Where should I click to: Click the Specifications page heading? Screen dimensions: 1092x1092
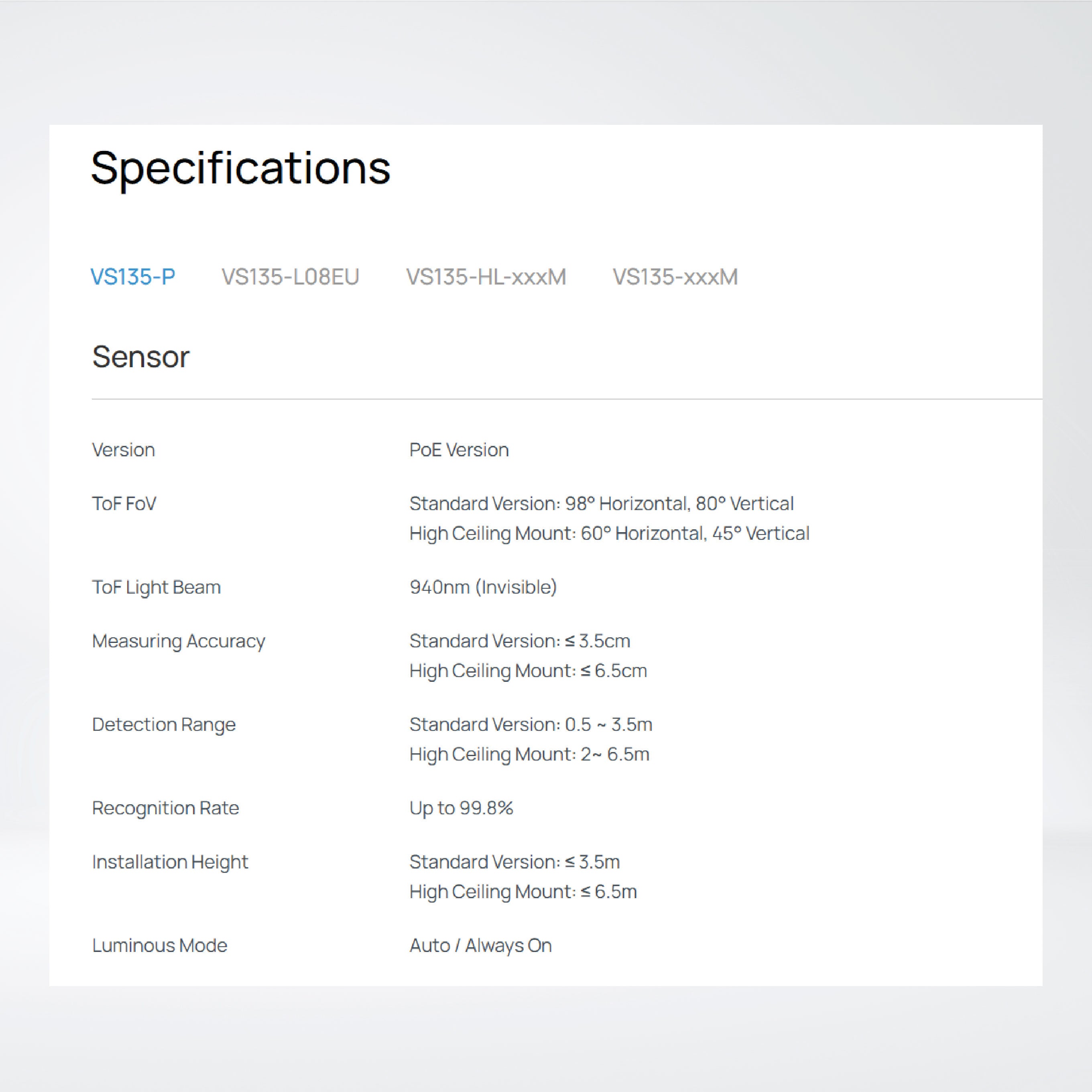click(241, 168)
